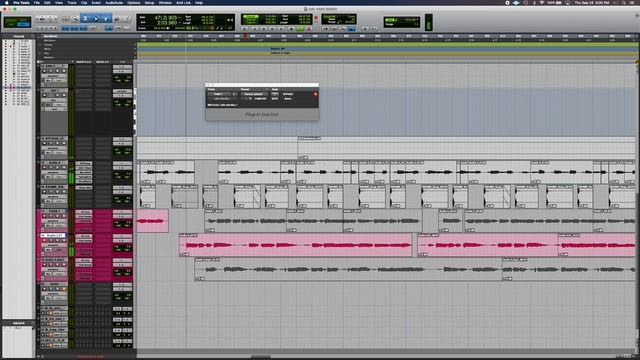640x360 pixels.
Task: Click the transport Record button
Action: 309,29
